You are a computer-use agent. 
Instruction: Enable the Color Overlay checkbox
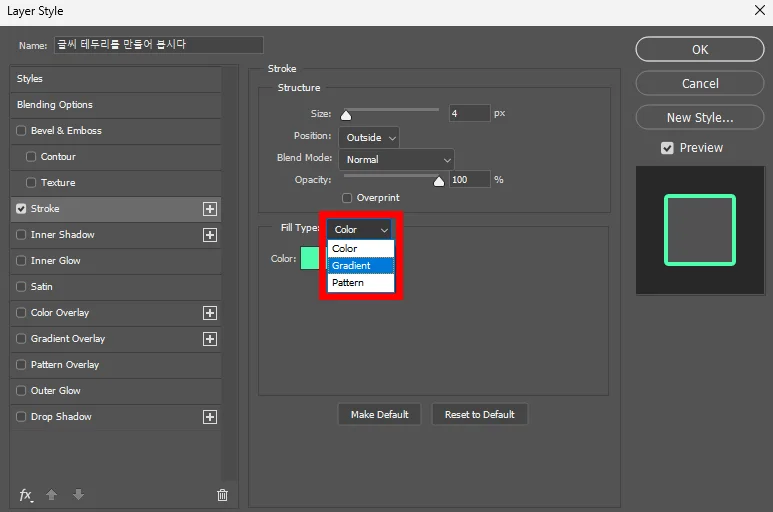pos(21,313)
